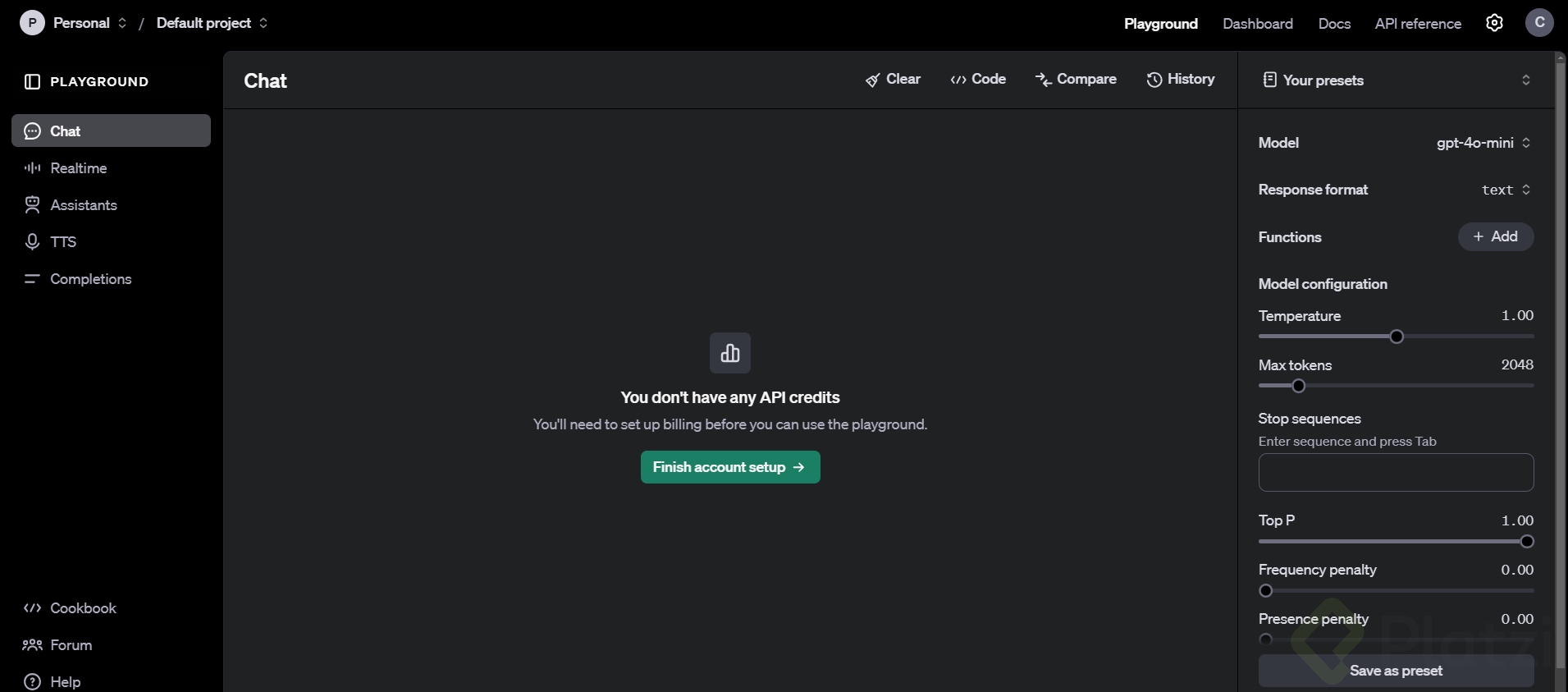Open the API reference nav tab
The width and height of the screenshot is (1568, 692).
point(1418,24)
